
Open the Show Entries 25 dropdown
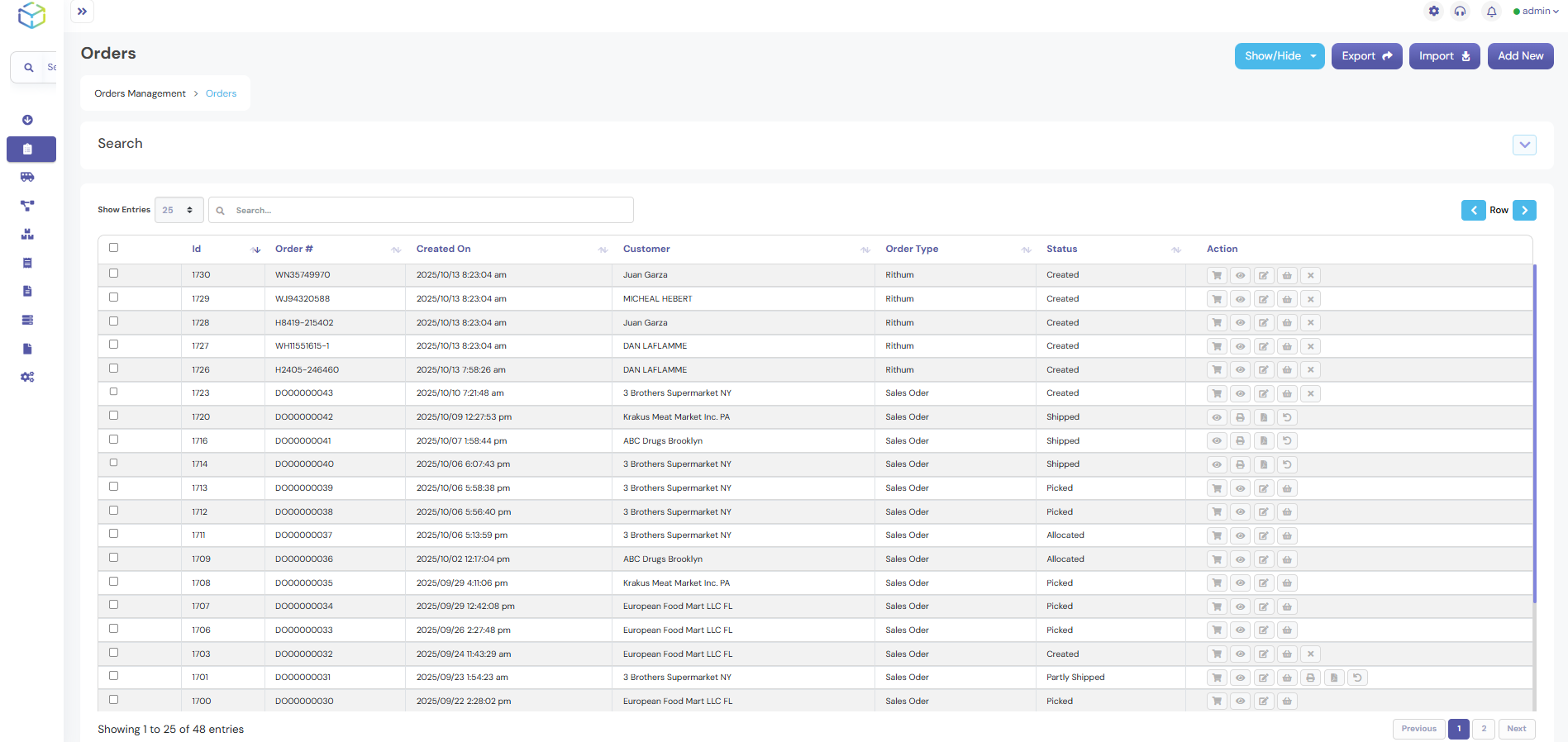pos(179,210)
